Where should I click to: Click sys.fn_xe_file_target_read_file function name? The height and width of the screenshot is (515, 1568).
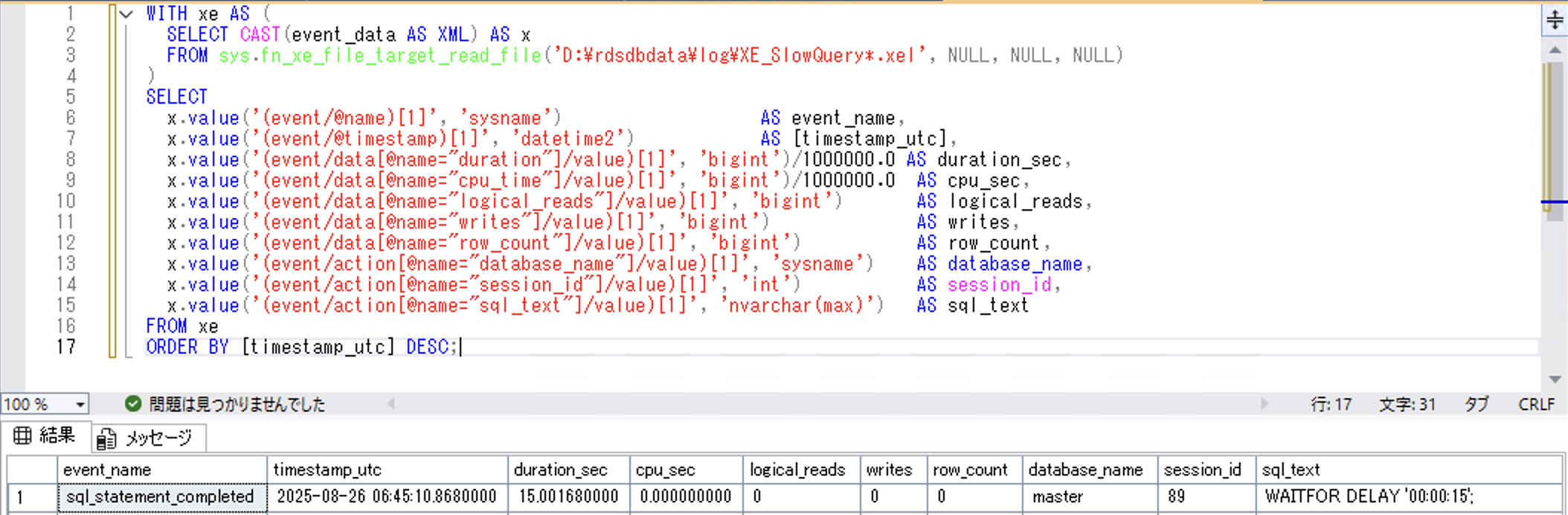[x=380, y=56]
